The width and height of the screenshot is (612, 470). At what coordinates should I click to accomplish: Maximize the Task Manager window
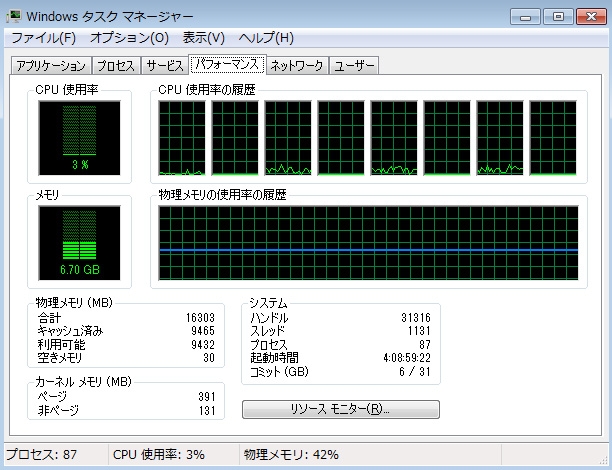[x=559, y=17]
